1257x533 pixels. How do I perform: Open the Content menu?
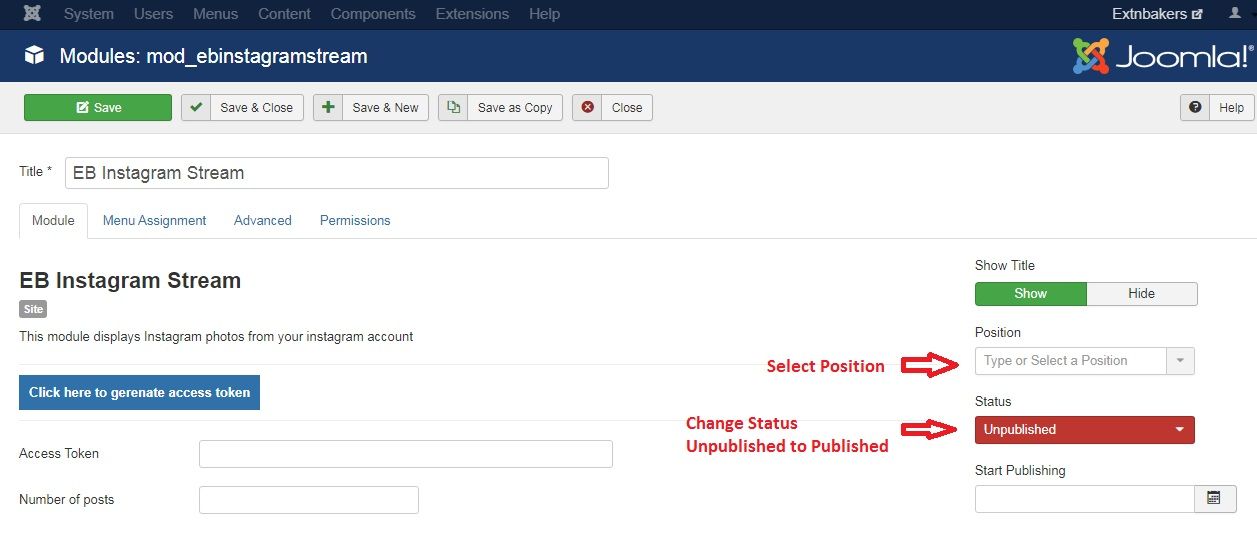point(285,14)
